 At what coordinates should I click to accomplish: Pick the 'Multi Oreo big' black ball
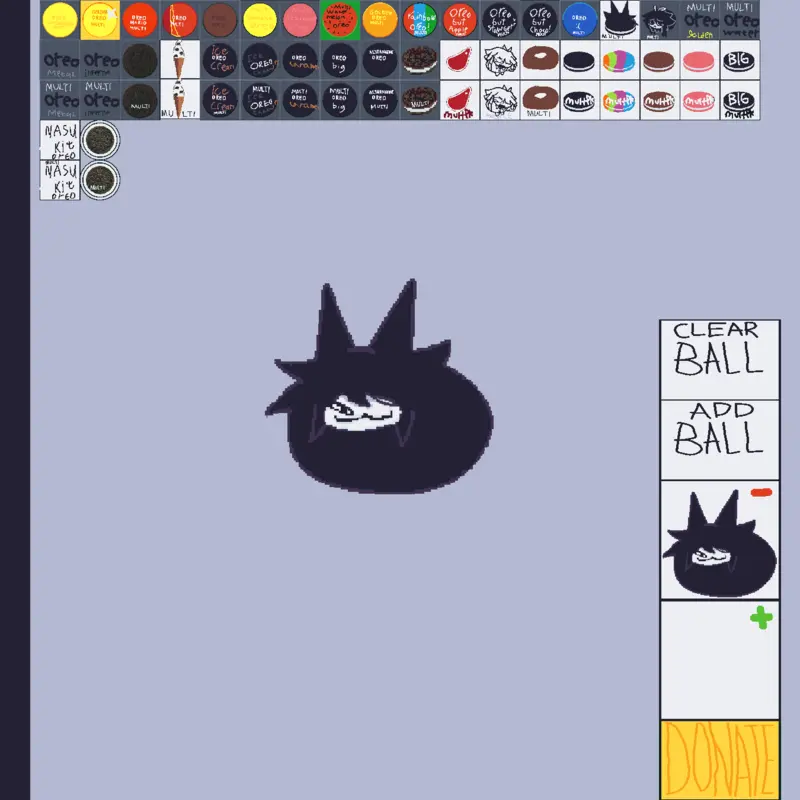coord(340,101)
